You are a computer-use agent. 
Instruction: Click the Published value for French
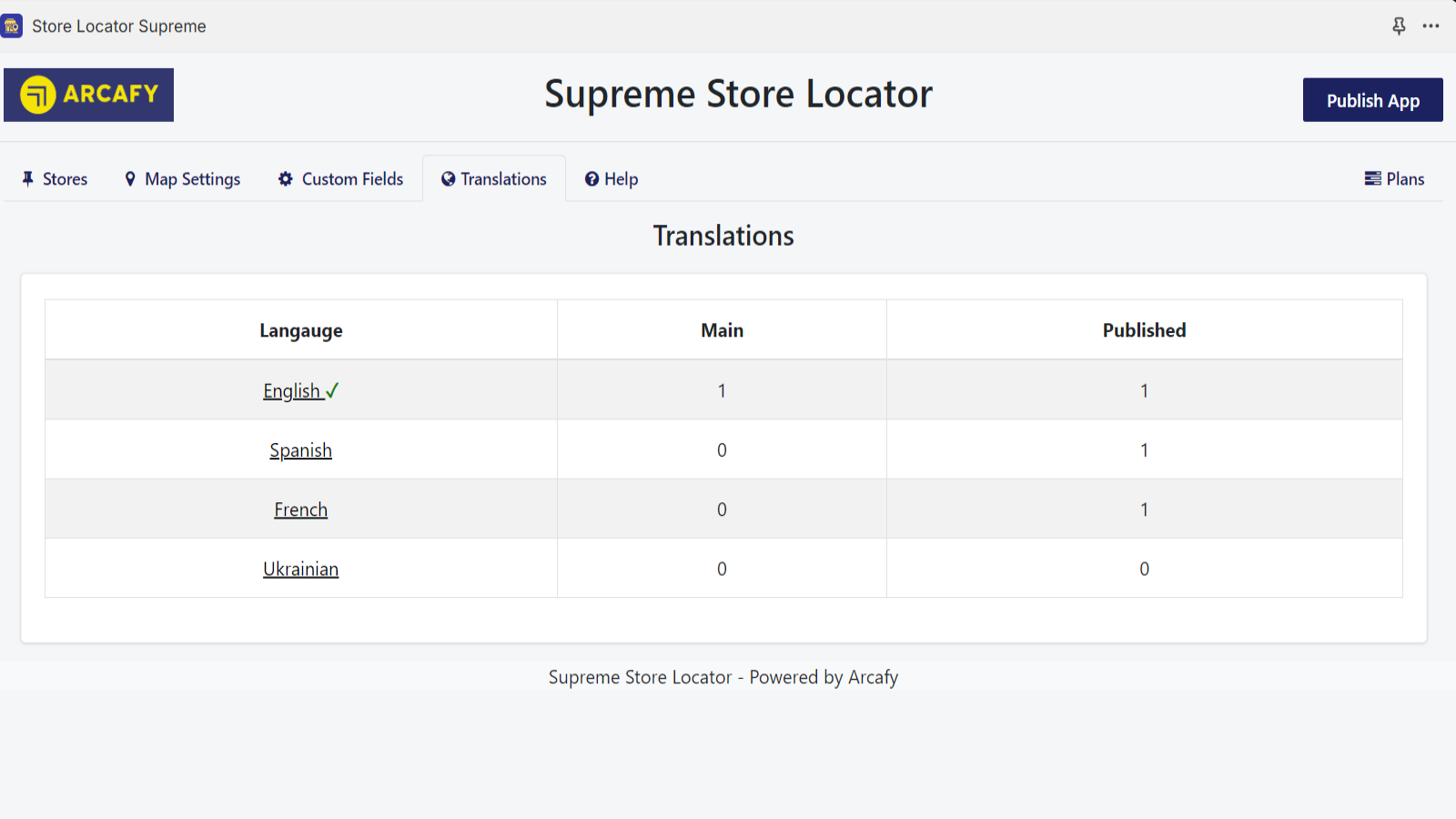pos(1144,510)
